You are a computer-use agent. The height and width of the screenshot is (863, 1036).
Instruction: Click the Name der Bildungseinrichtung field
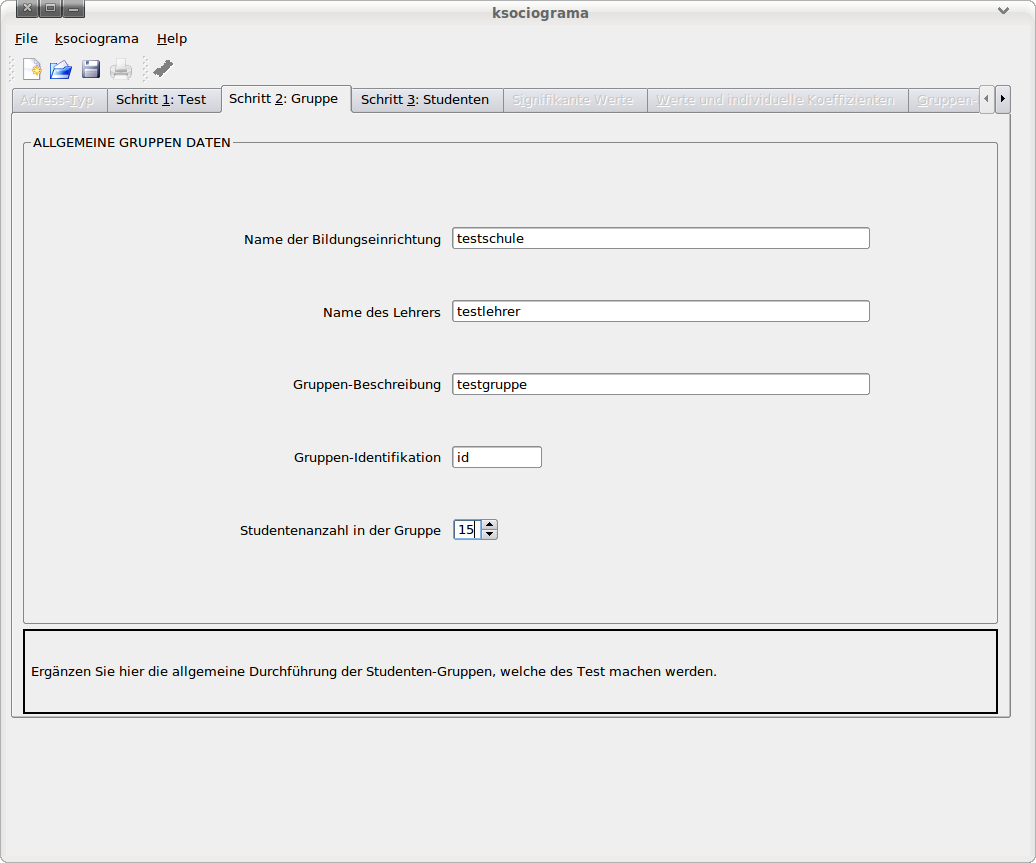[x=660, y=239]
